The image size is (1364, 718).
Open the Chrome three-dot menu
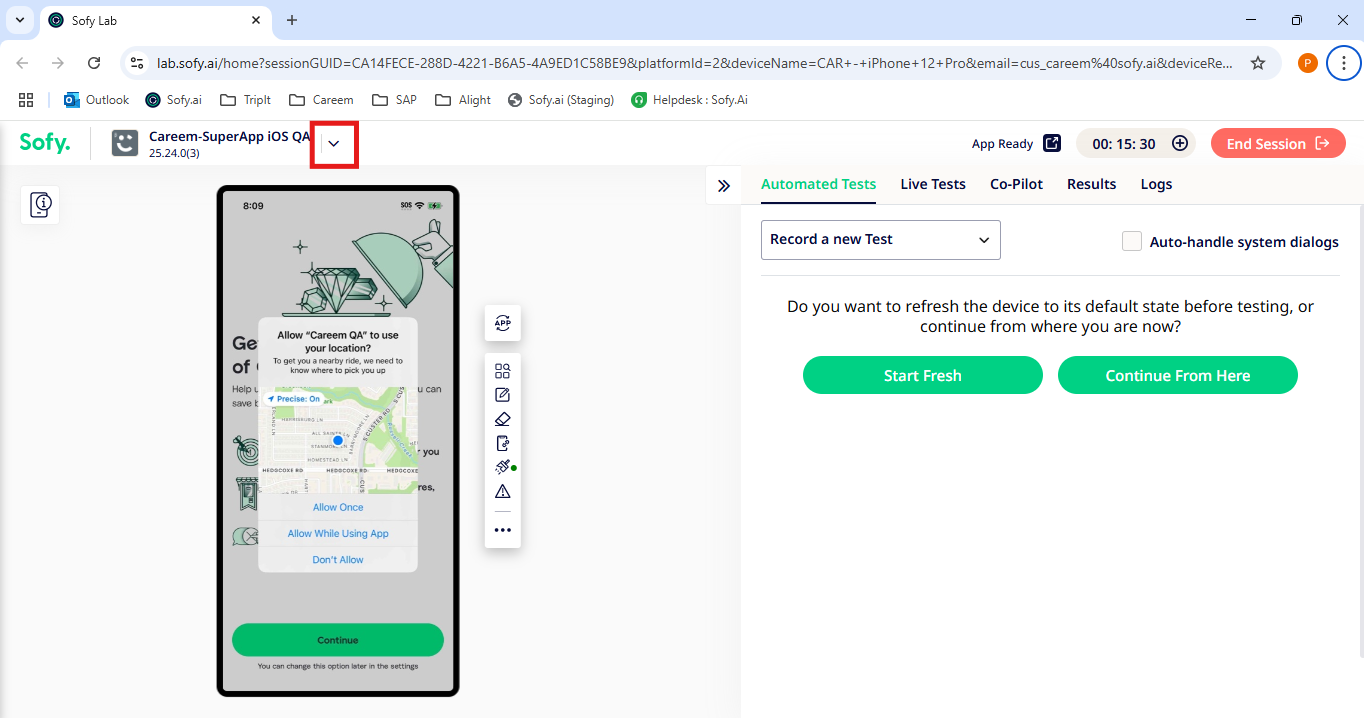(x=1344, y=63)
